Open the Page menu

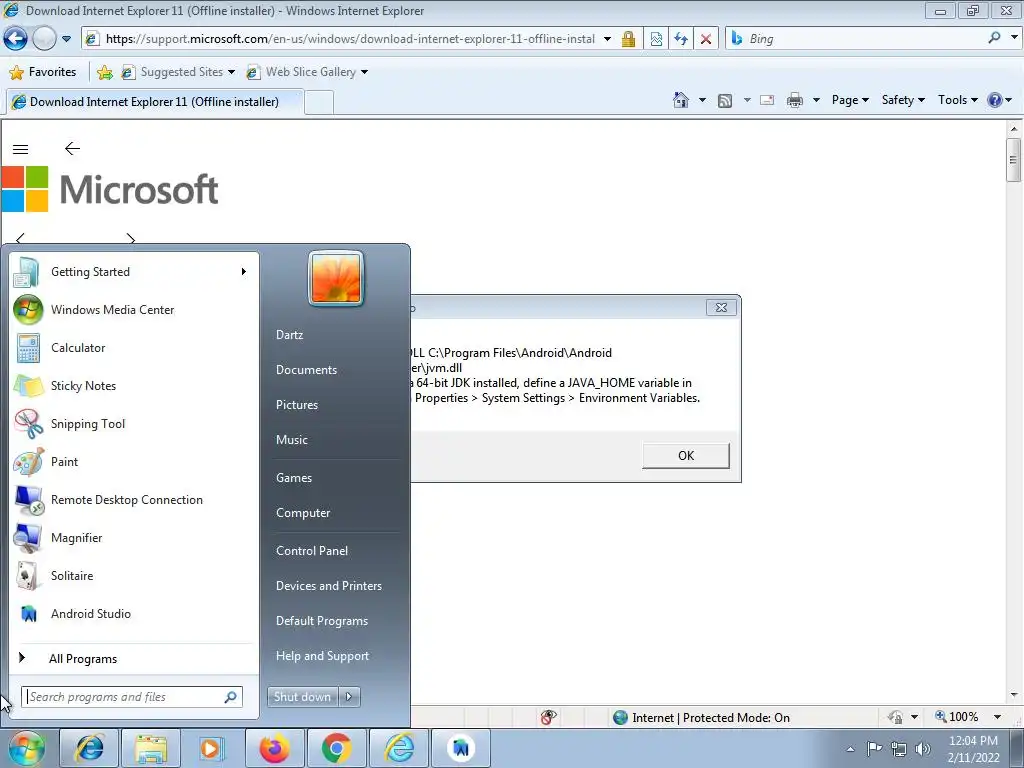point(850,100)
